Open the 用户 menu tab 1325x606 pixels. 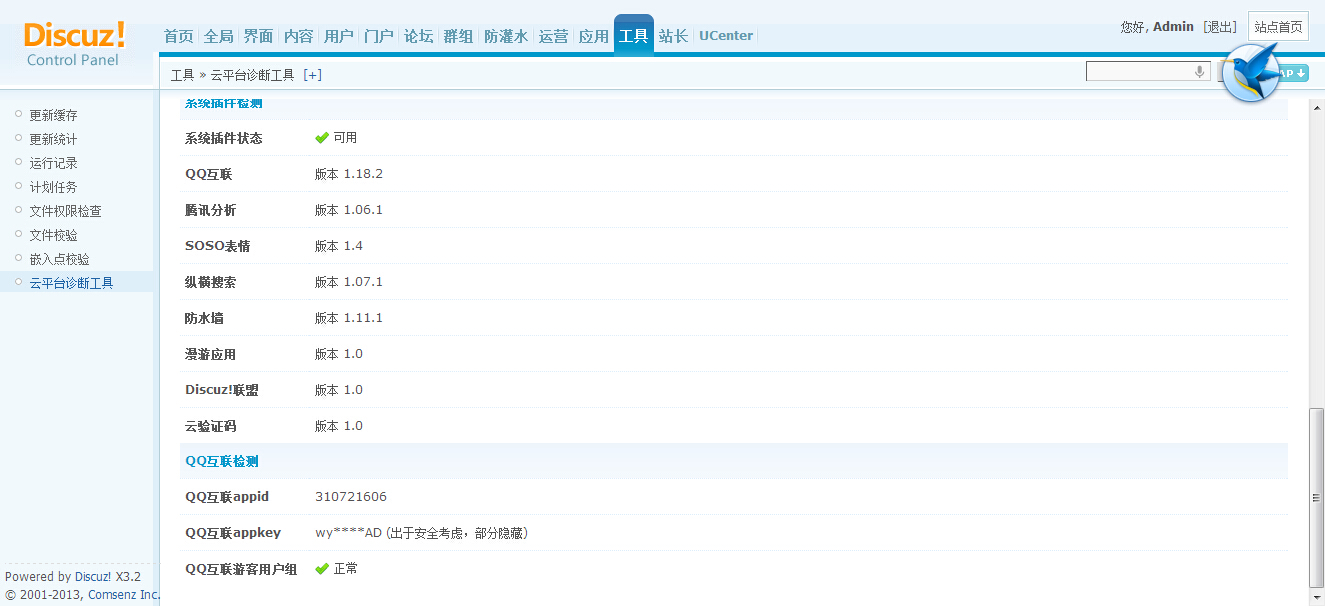(338, 36)
